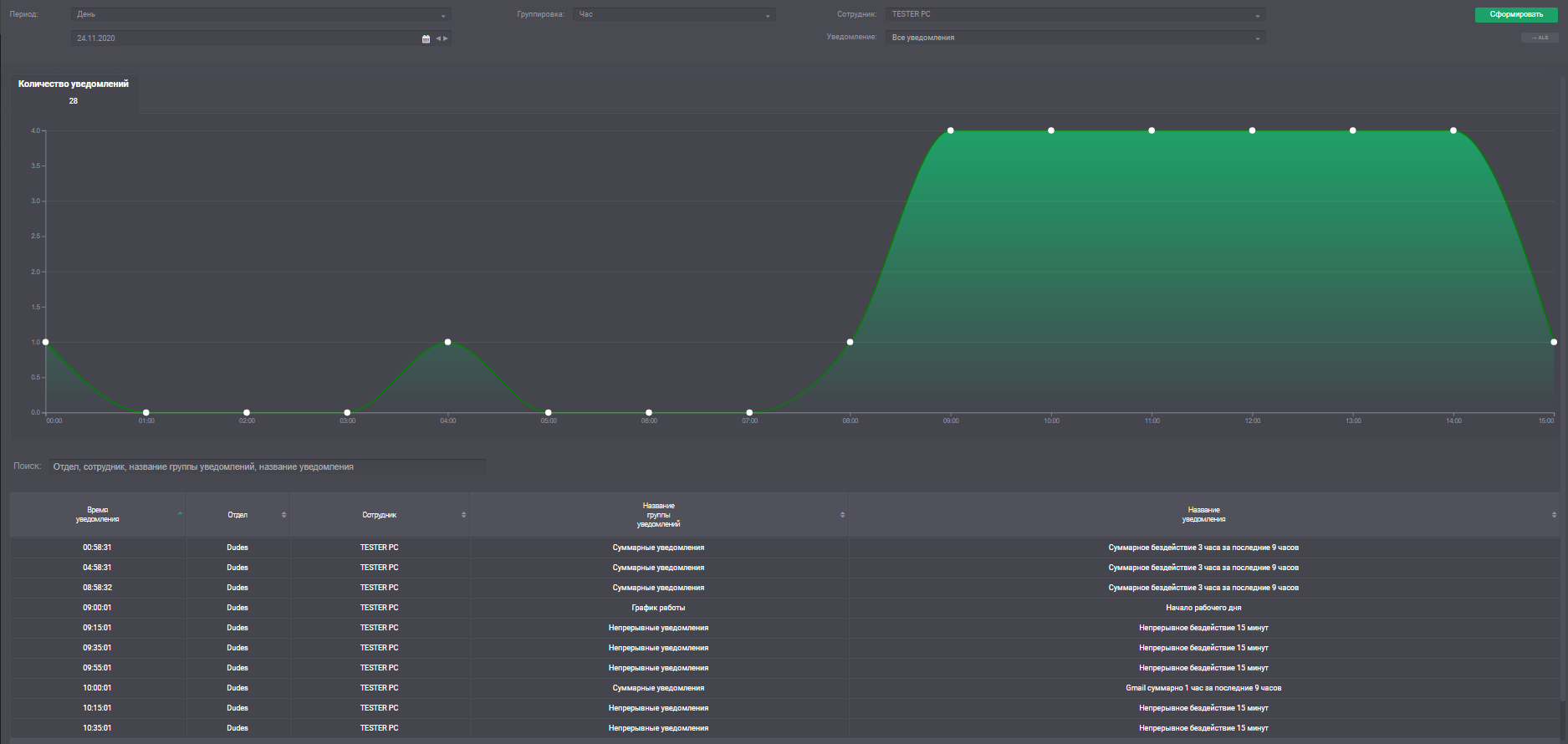
Task: Click sort arrows in Название уведомления header
Action: [1554, 515]
